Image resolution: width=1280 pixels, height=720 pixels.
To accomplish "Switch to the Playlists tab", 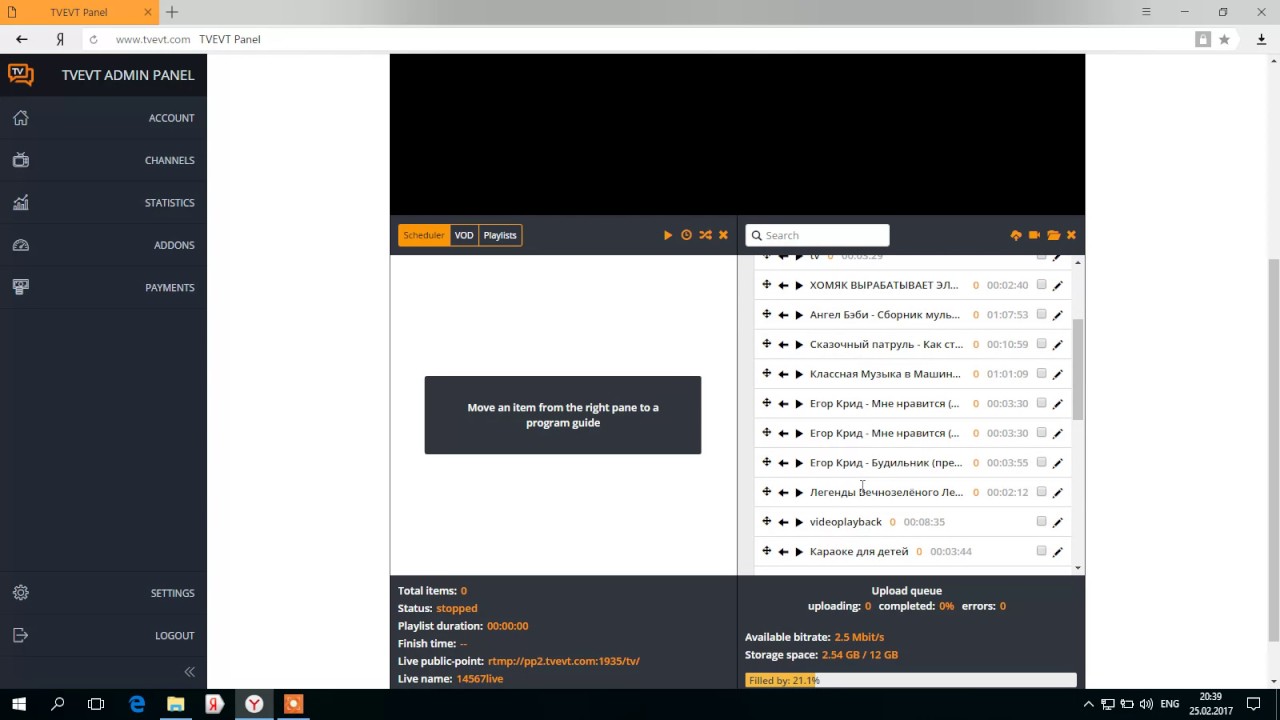I will (x=500, y=235).
